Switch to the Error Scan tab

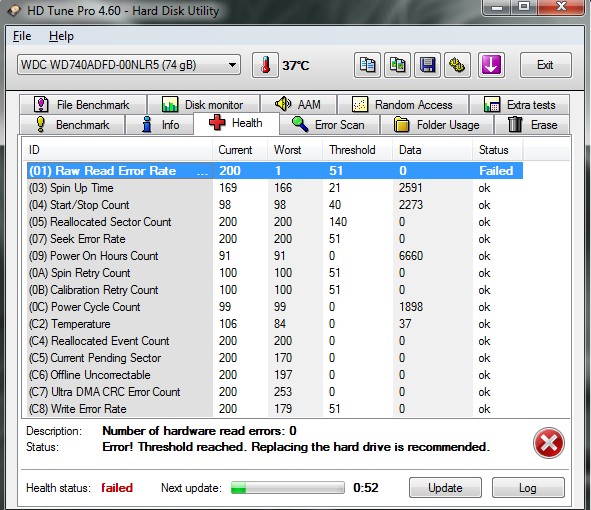[329, 125]
